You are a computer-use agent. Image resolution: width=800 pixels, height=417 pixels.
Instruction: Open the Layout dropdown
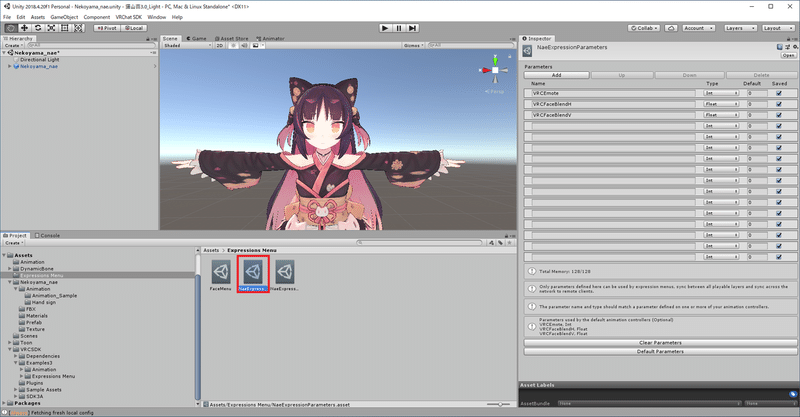tap(779, 28)
